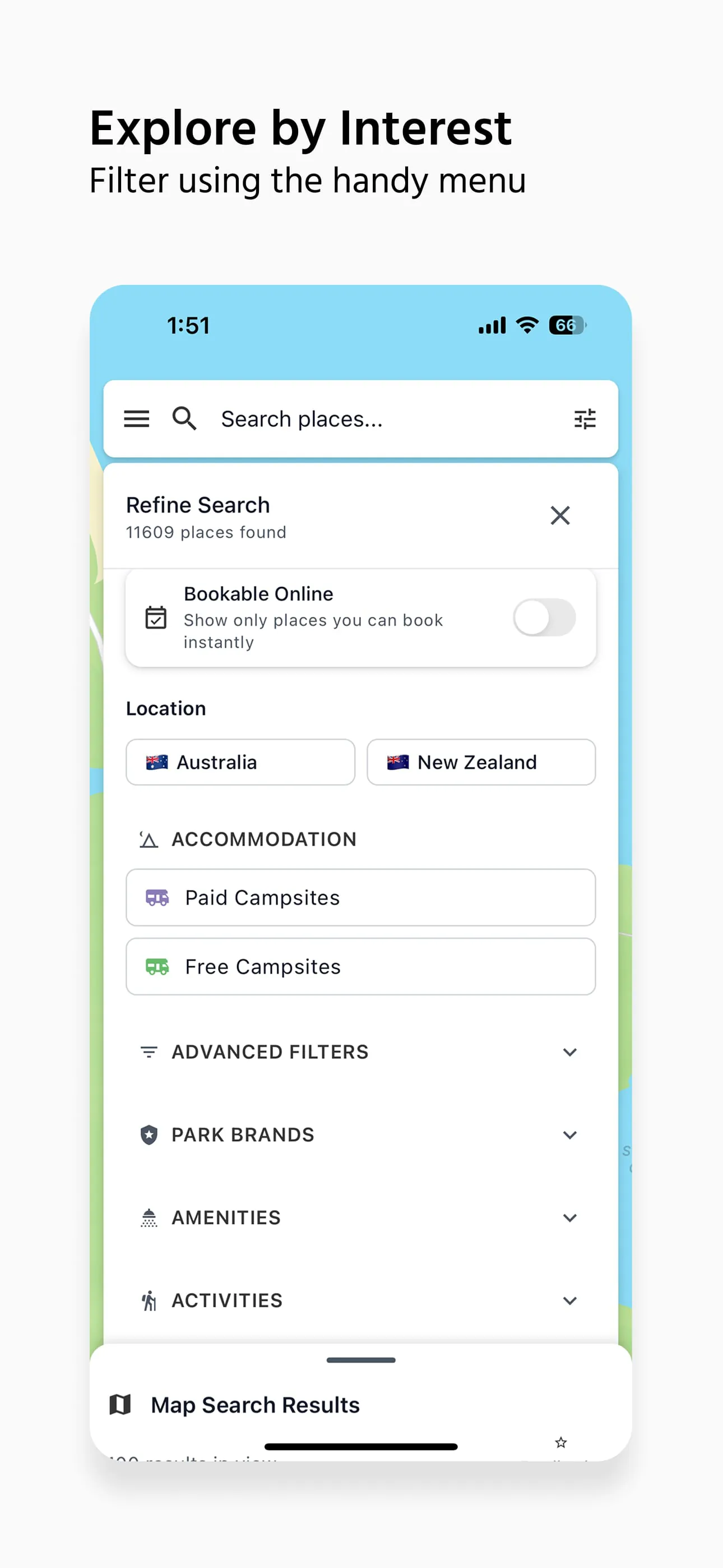Tap the Bookable Online calendar icon
723x1568 pixels.
[x=156, y=617]
